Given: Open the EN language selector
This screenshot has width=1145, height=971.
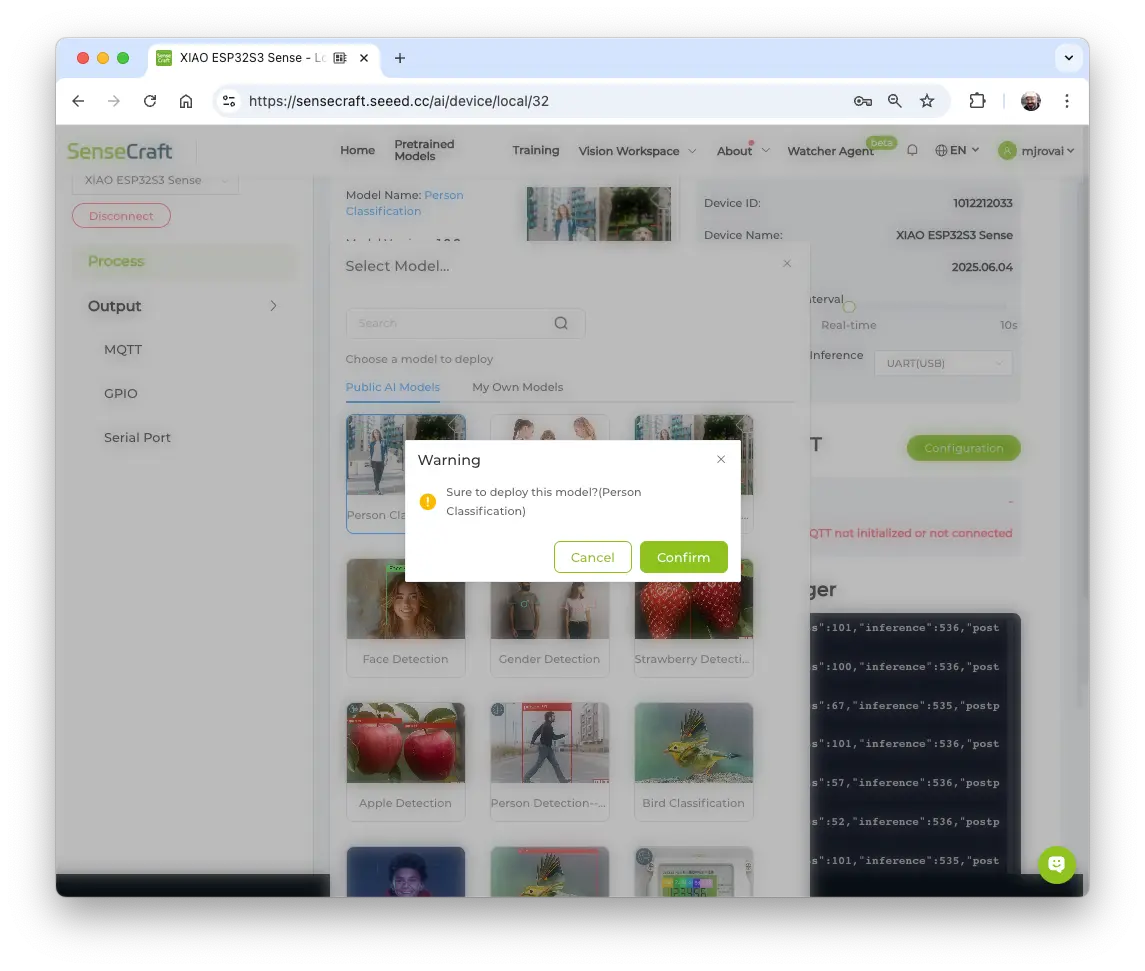Looking at the screenshot, I should point(957,150).
